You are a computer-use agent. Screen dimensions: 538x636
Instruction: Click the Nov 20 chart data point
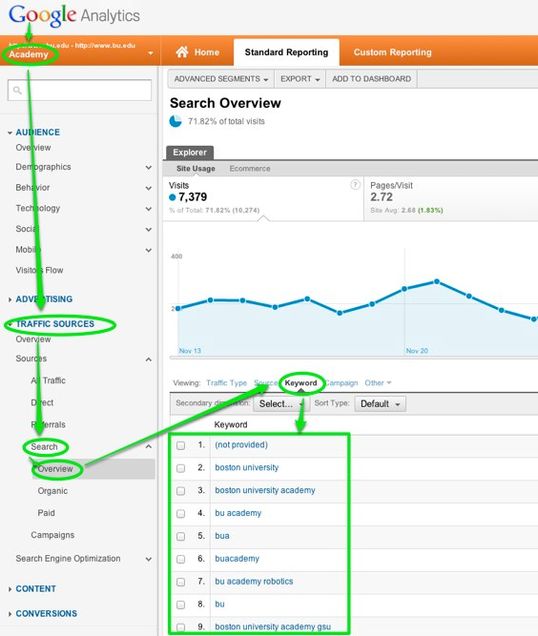[x=404, y=289]
